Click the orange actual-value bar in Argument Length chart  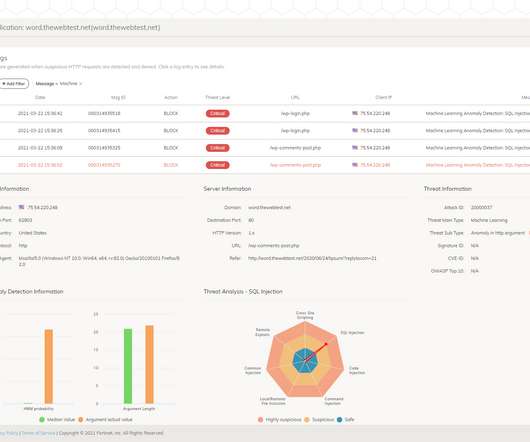[149, 365]
